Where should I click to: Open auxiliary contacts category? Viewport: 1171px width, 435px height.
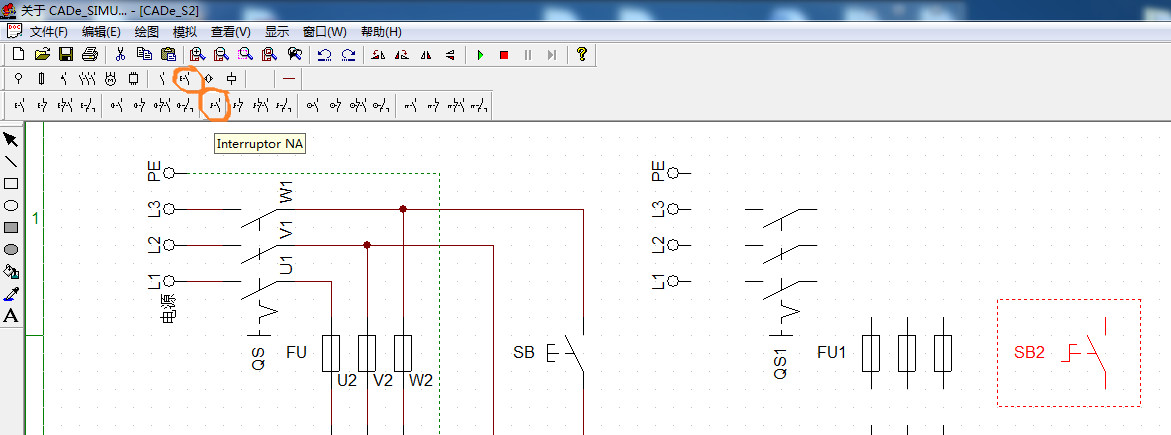pos(162,78)
